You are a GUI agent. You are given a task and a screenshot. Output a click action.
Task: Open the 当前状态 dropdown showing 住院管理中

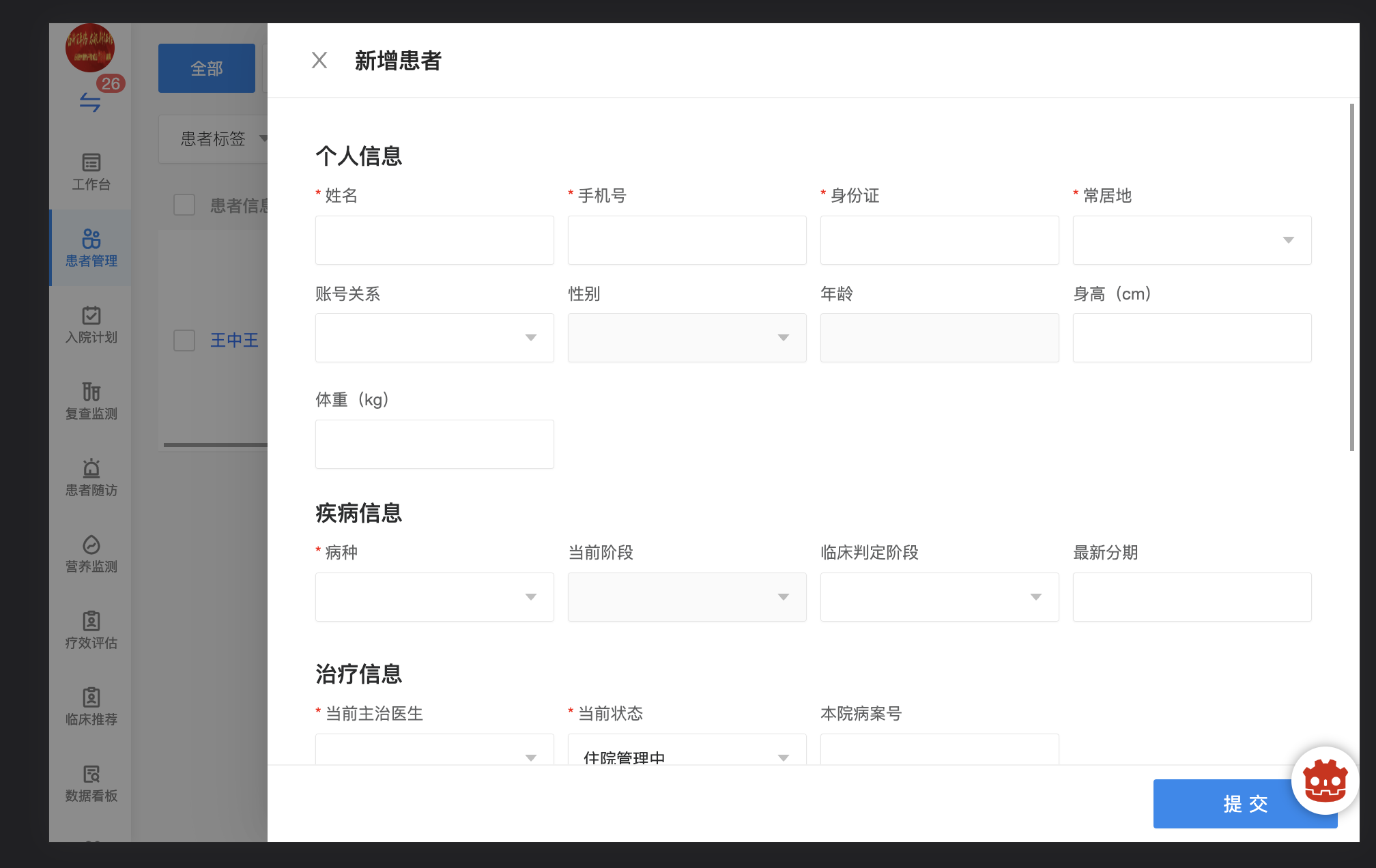click(x=687, y=749)
